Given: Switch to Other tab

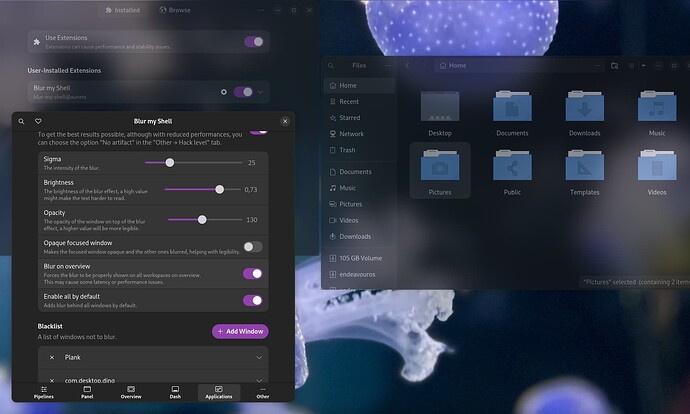Looking at the screenshot, I should click(263, 392).
